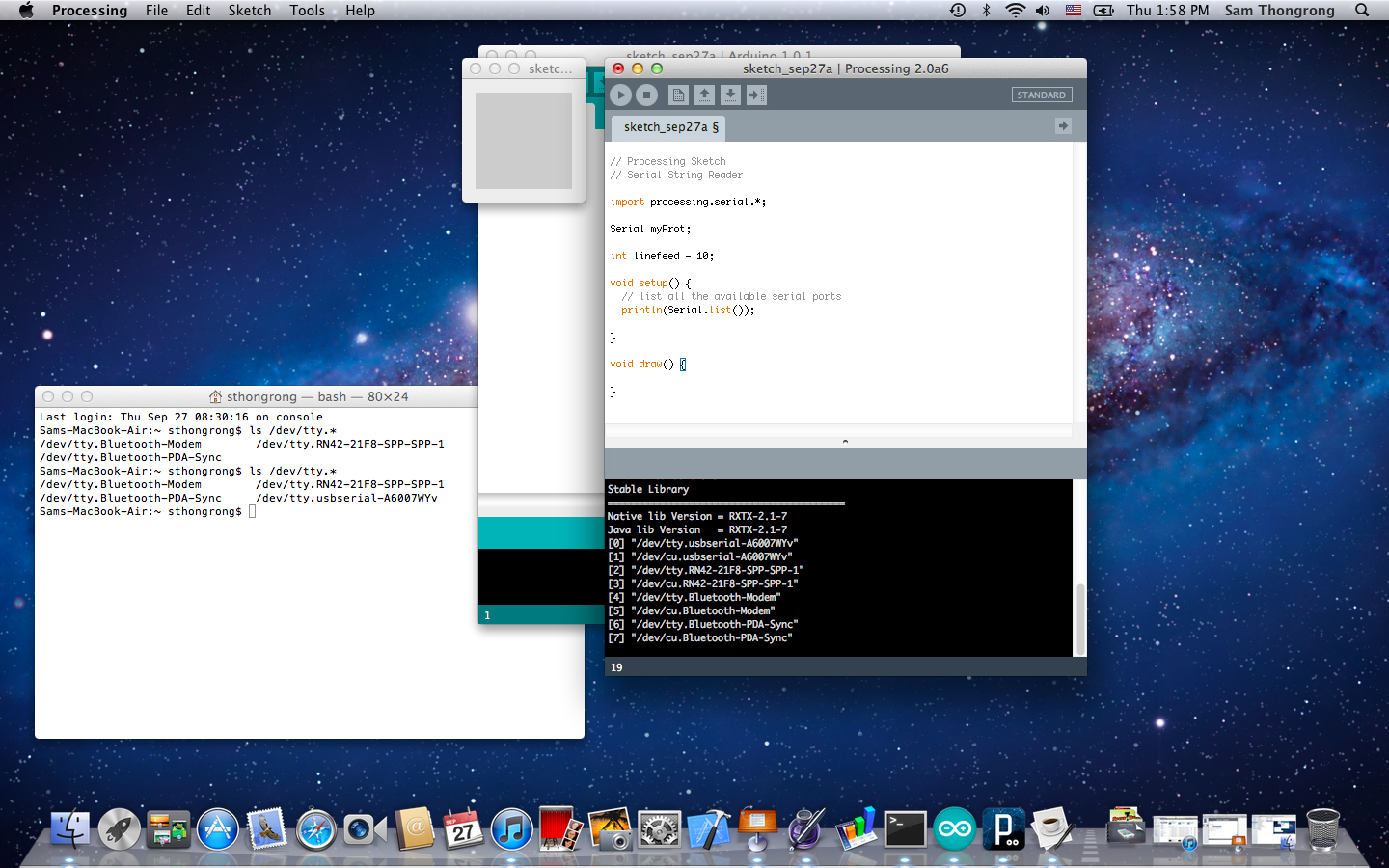Open the Edit menu
This screenshot has height=868, width=1389.
[199, 11]
